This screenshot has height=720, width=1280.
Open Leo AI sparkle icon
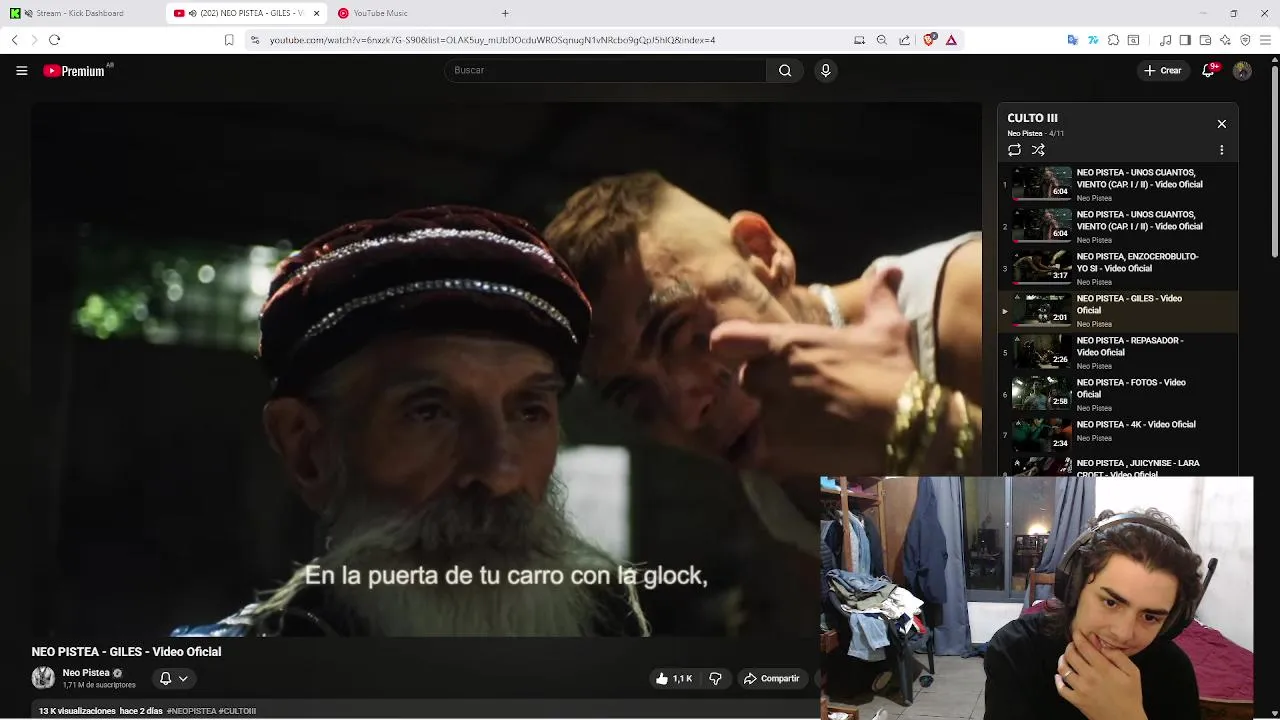[1225, 40]
